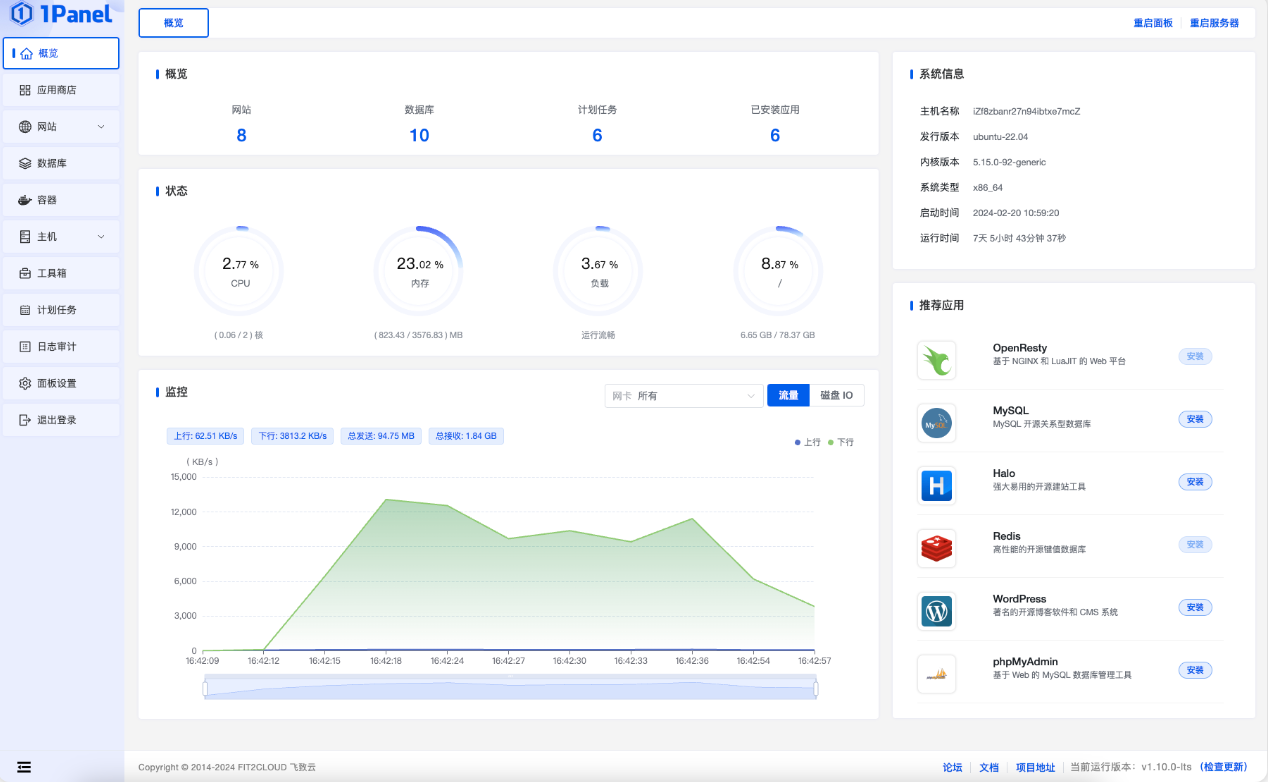
Task: Click the chart's time range zoom slider
Action: point(510,689)
